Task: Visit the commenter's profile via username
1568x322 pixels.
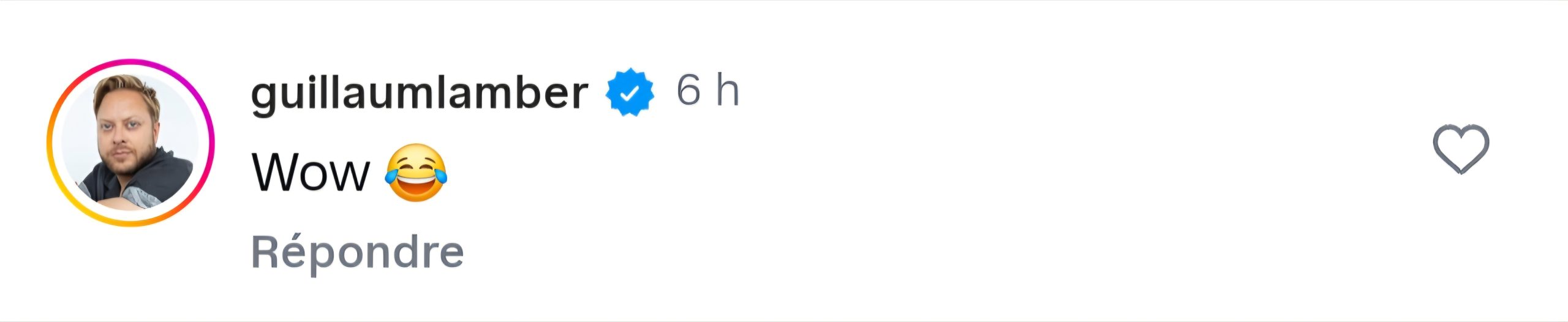Action: click(x=420, y=94)
